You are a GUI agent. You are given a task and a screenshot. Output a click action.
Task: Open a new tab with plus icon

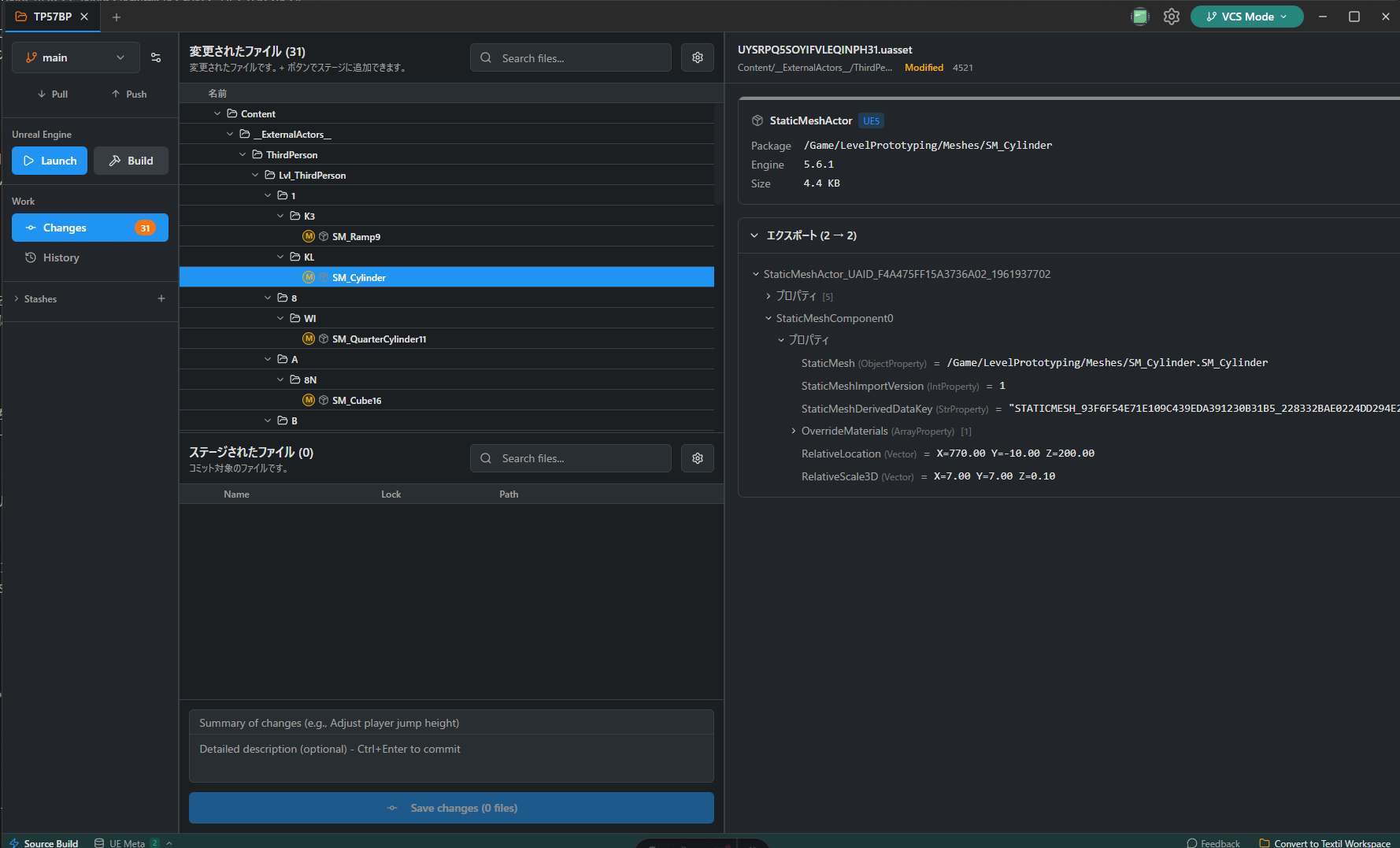point(117,17)
